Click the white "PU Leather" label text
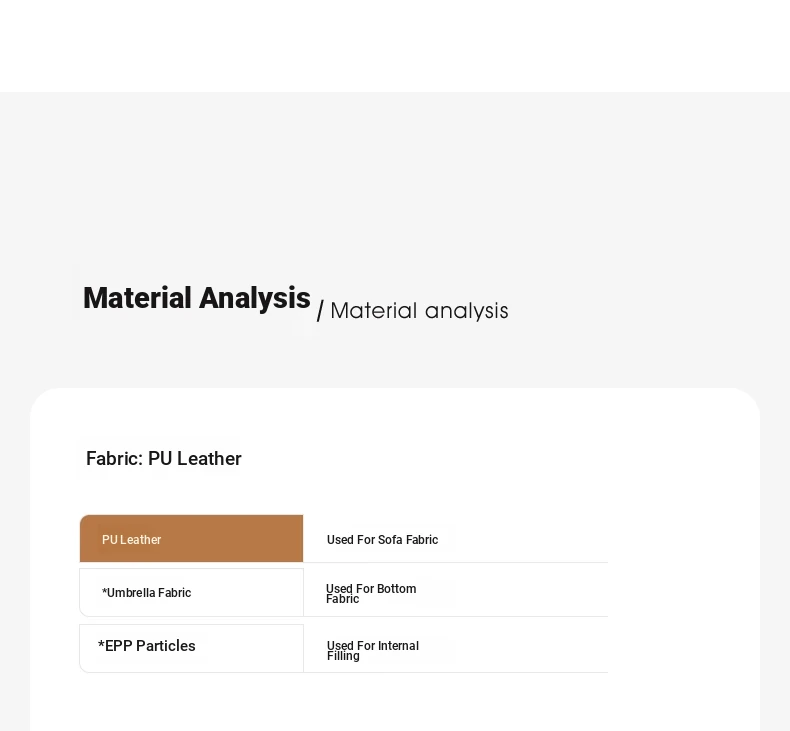The width and height of the screenshot is (790, 731). (x=131, y=540)
